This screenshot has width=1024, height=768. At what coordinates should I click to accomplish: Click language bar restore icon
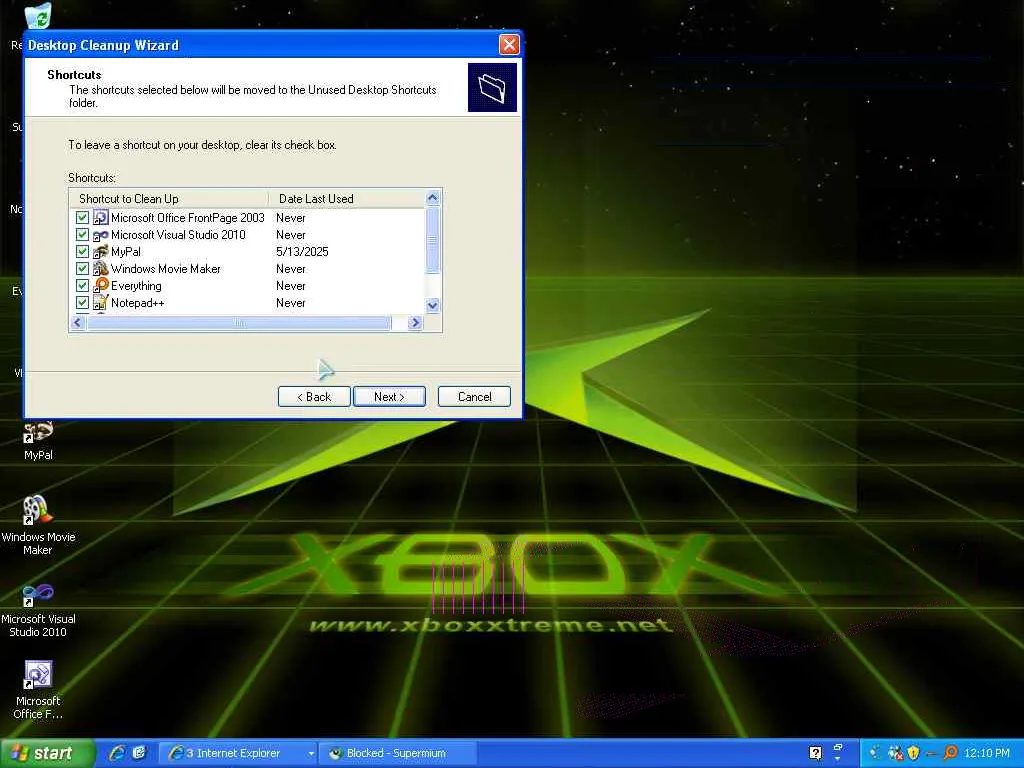[838, 748]
